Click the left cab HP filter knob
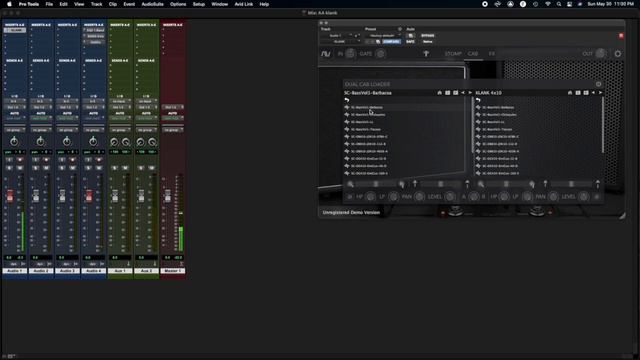This screenshot has height=360, width=640. click(370, 197)
